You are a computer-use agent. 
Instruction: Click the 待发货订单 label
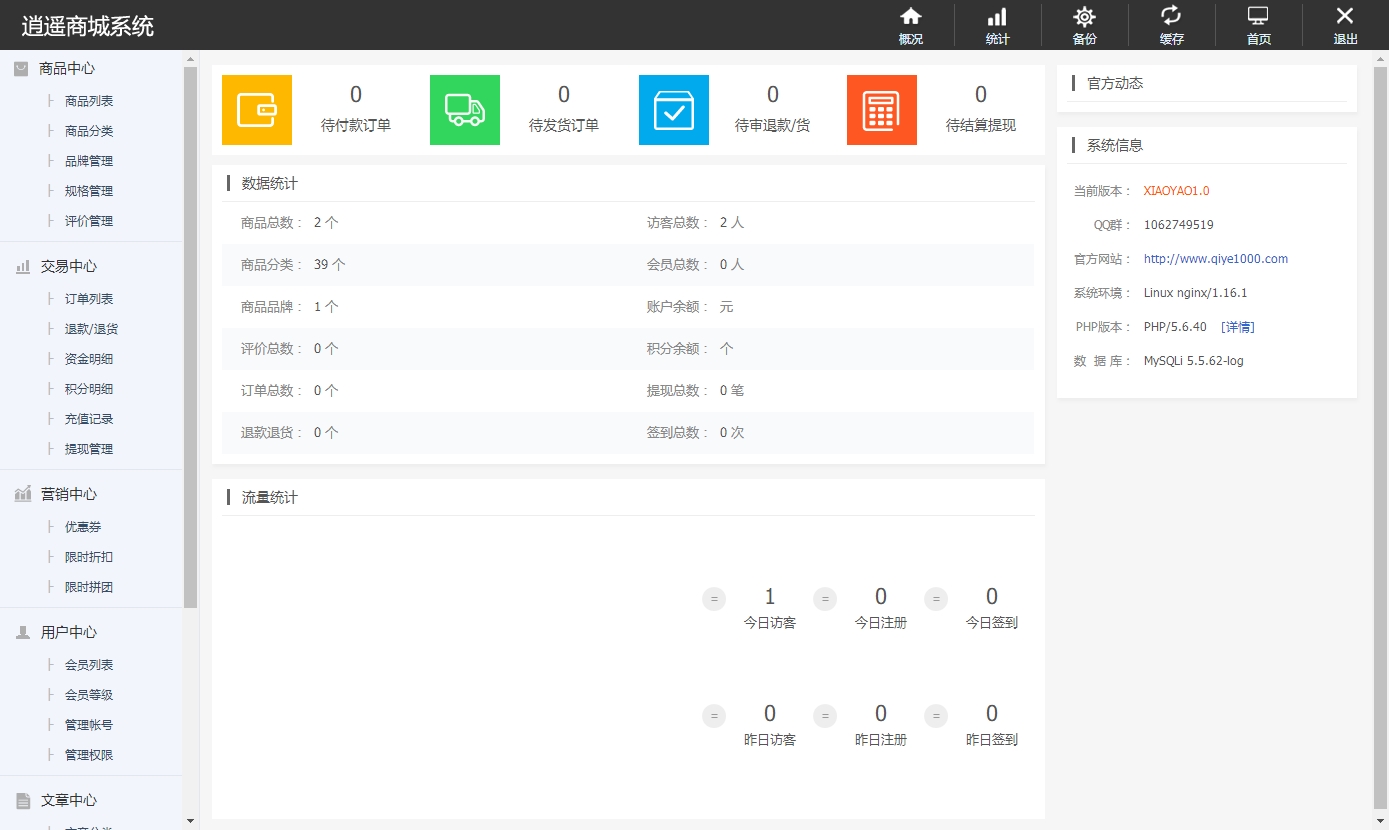pos(564,125)
